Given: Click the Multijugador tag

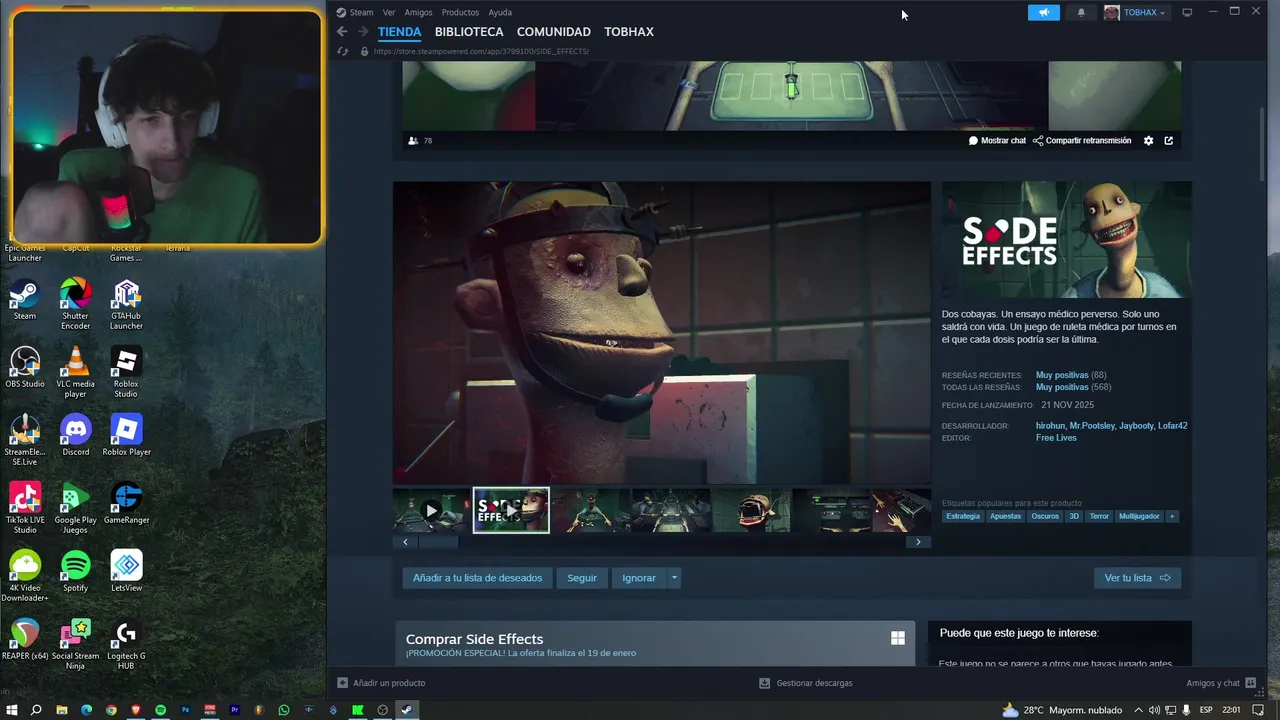Looking at the screenshot, I should [1139, 516].
